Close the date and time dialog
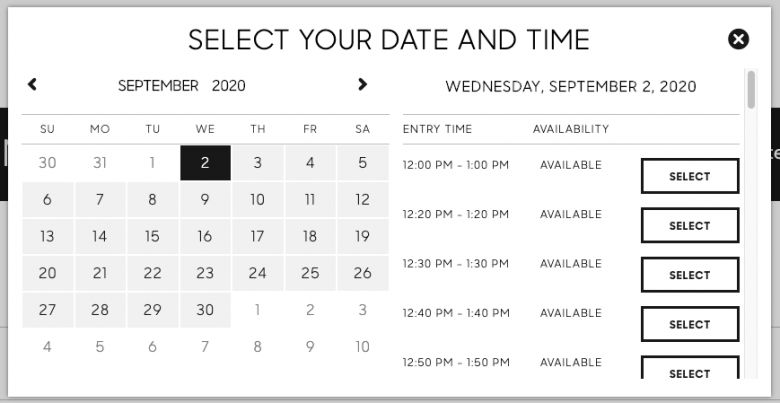The image size is (780, 403). point(738,39)
